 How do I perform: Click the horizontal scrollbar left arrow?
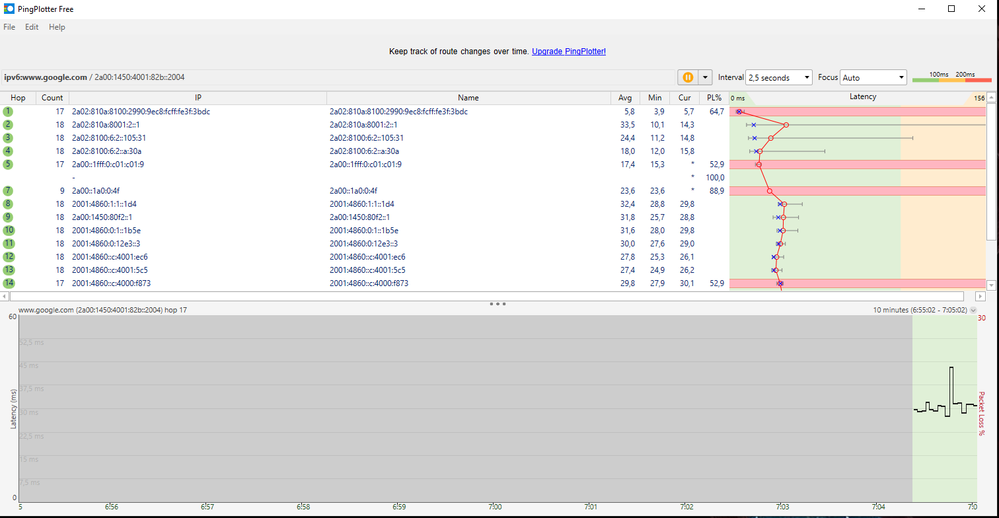click(x=4, y=296)
